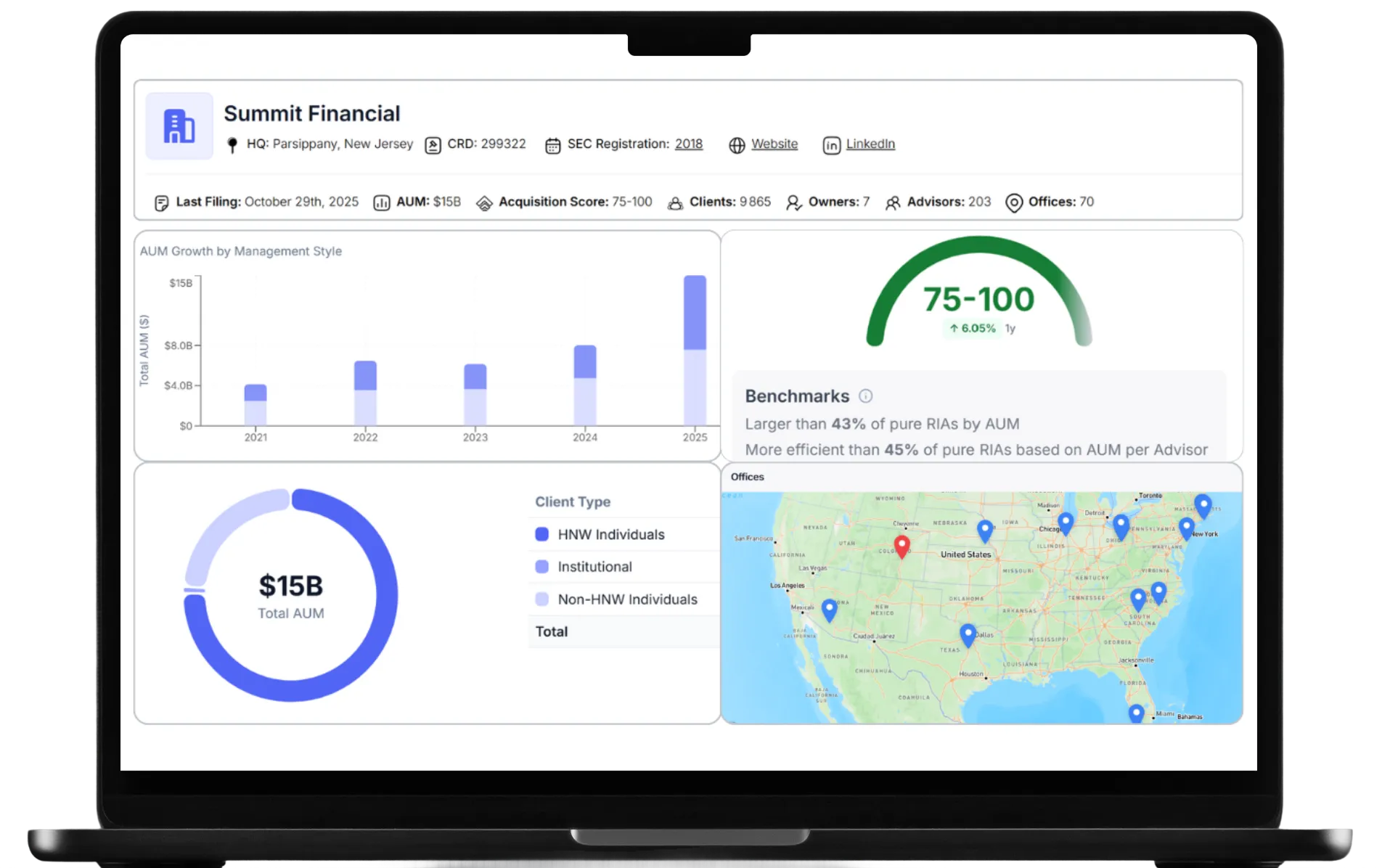The image size is (1382, 868).
Task: Select the blue map pin in Ohio
Action: (1121, 526)
